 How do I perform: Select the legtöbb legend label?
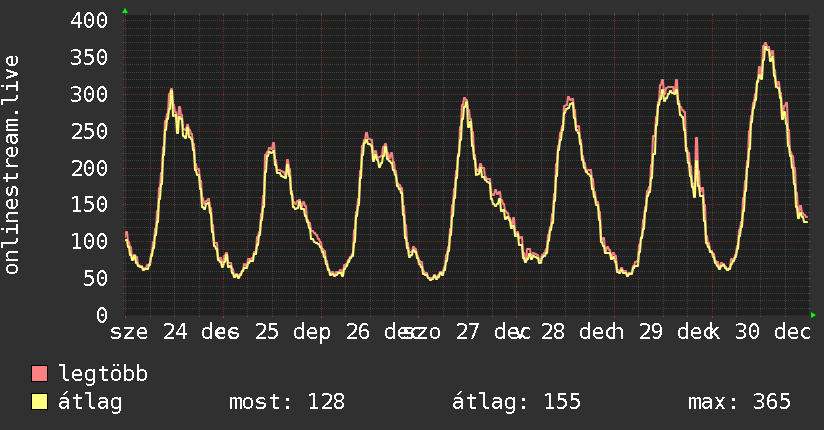click(103, 374)
